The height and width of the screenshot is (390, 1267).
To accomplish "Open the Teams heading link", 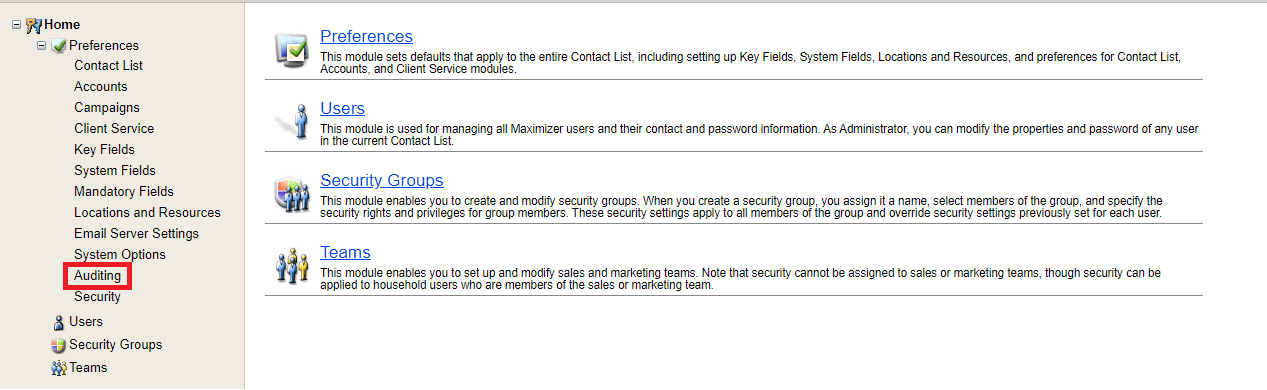I will point(345,252).
